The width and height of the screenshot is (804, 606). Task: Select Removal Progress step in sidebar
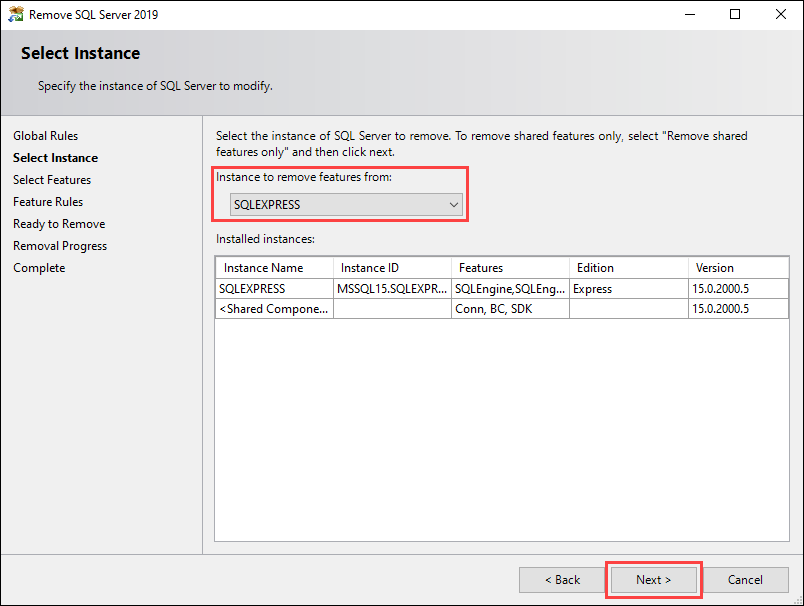[x=60, y=246]
